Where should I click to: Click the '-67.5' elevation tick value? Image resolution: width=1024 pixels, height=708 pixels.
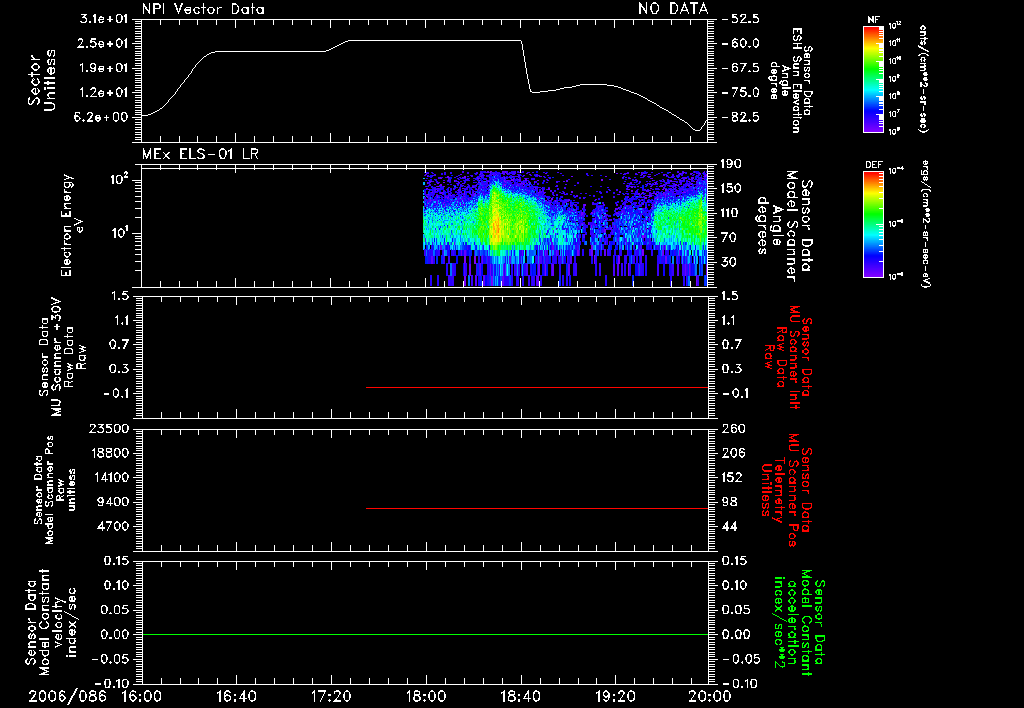[x=741, y=68]
